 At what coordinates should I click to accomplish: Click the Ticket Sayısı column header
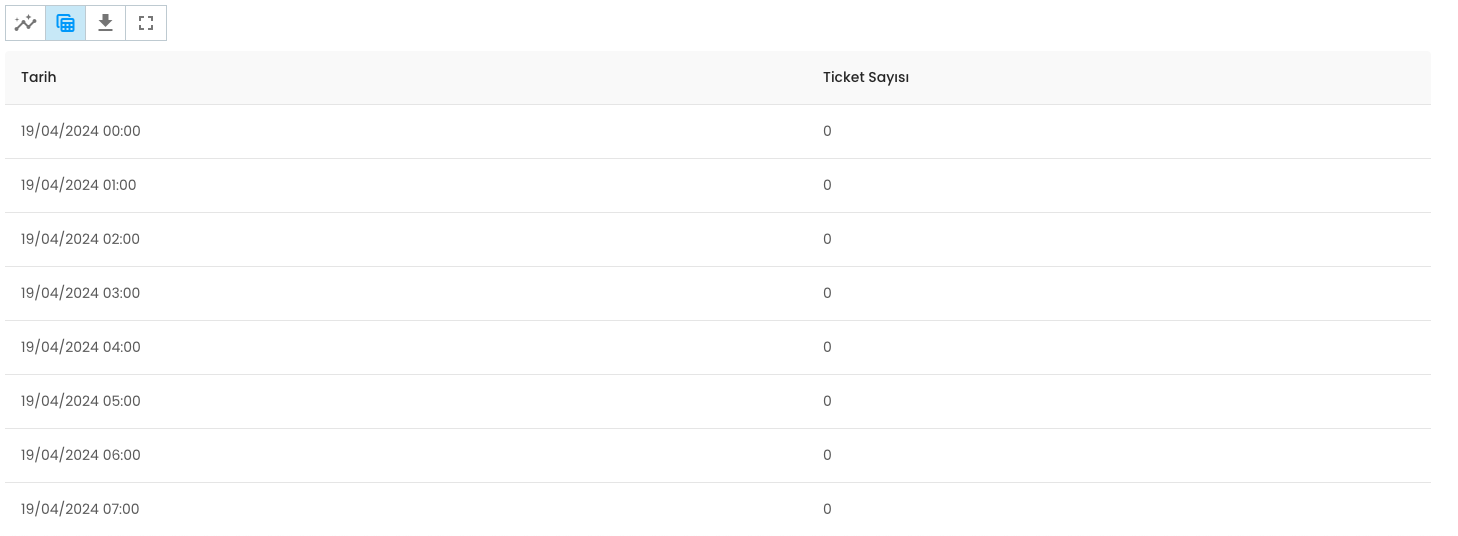(x=866, y=77)
